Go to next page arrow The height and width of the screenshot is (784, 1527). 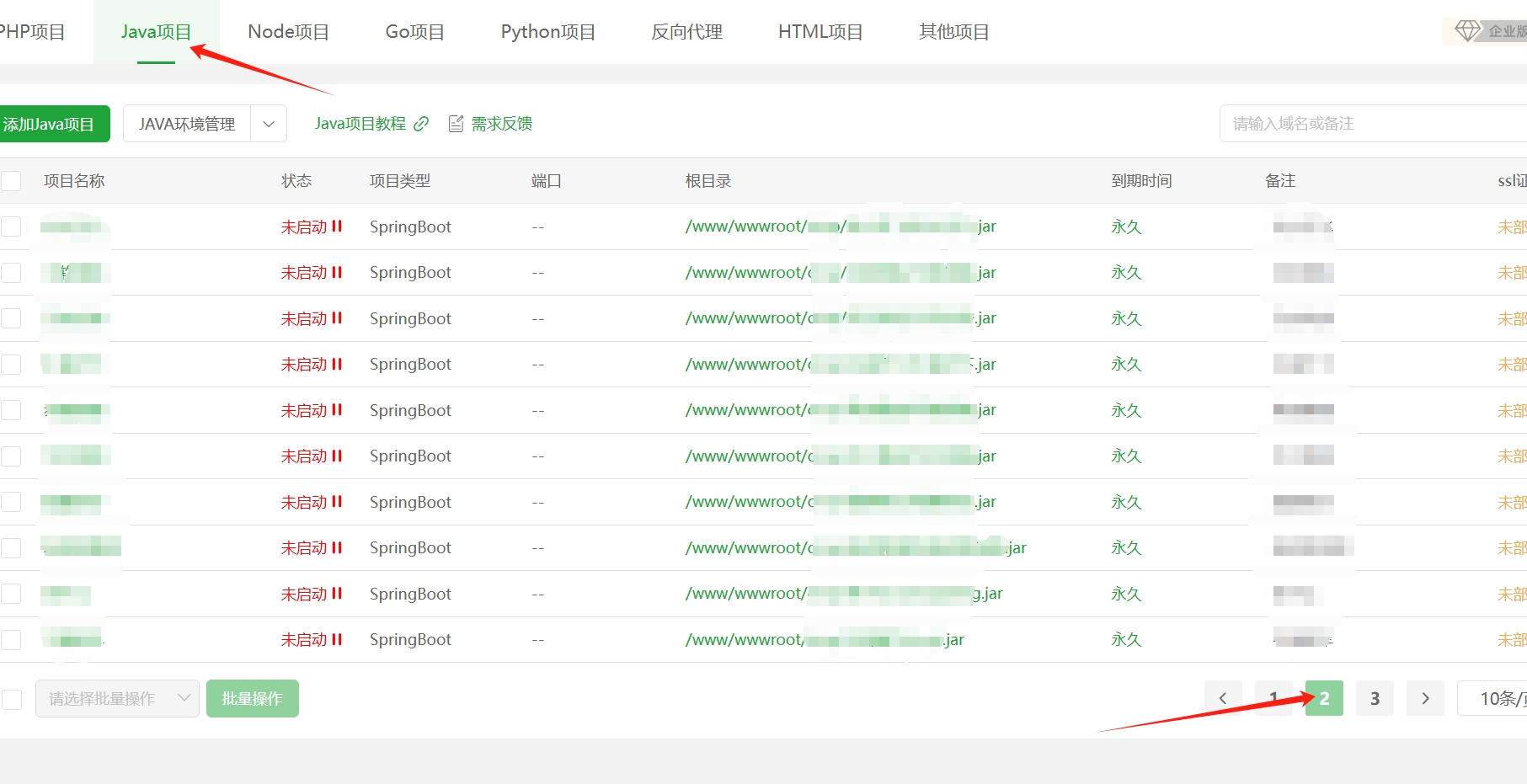(x=1425, y=698)
